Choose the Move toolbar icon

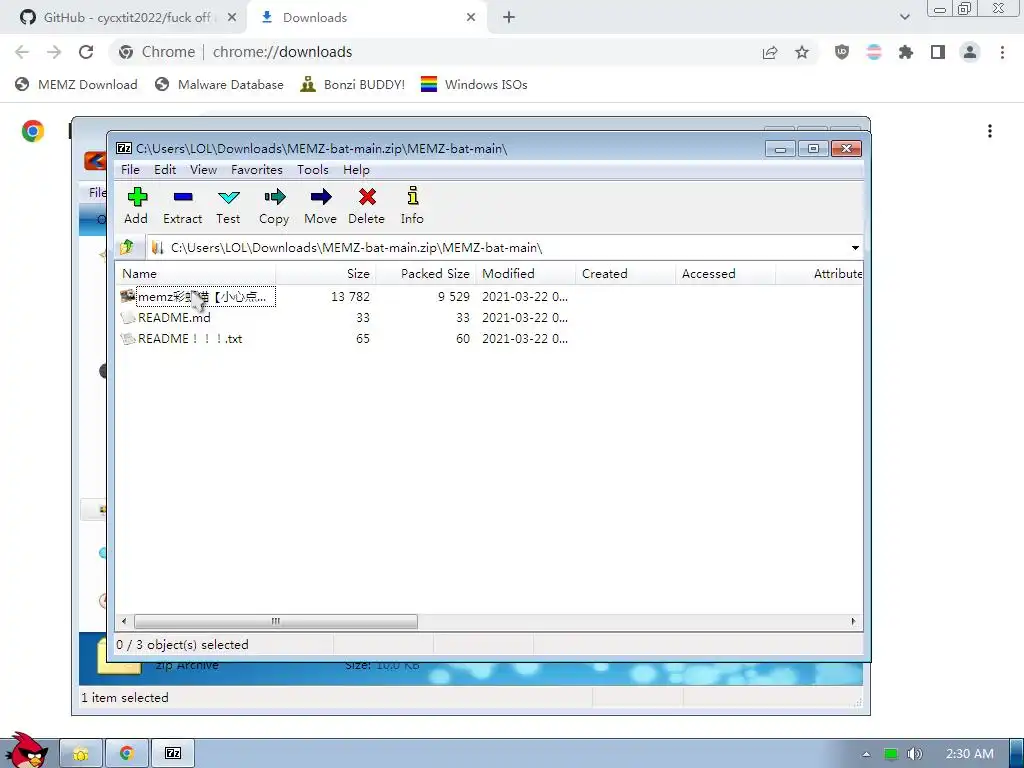pyautogui.click(x=321, y=206)
